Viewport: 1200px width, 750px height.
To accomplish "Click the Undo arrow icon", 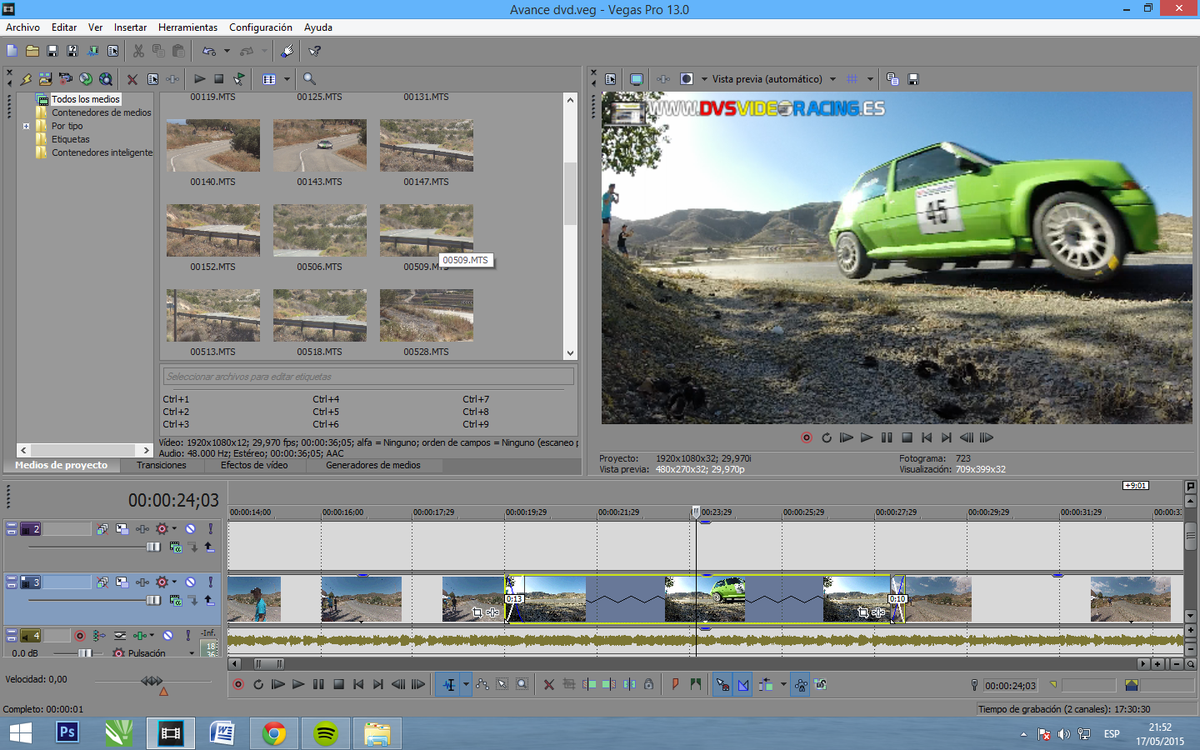I will 208,50.
